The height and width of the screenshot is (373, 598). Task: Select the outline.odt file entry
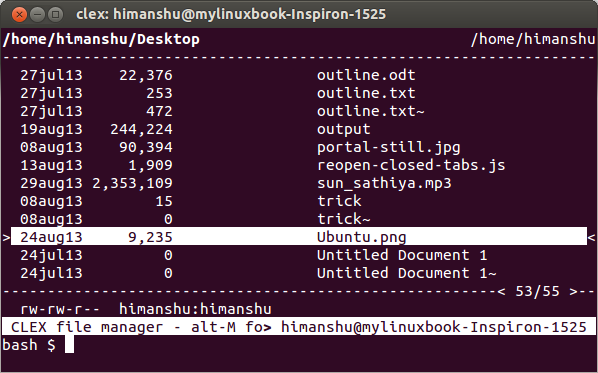pos(299,75)
